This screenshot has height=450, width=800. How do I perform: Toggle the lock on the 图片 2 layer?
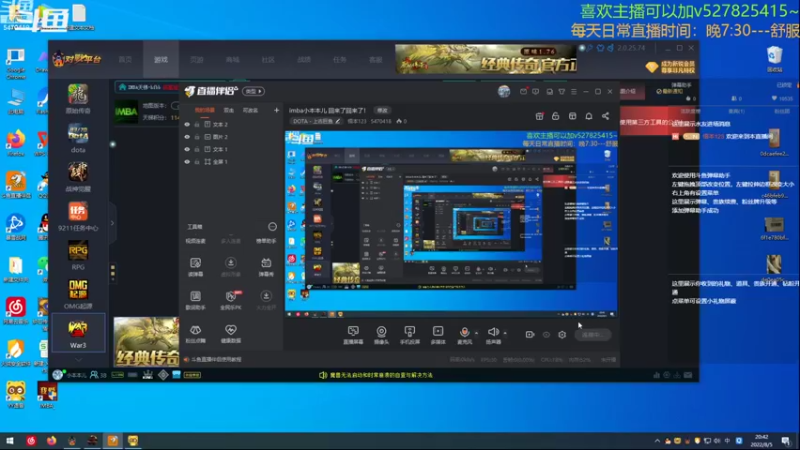click(x=197, y=137)
